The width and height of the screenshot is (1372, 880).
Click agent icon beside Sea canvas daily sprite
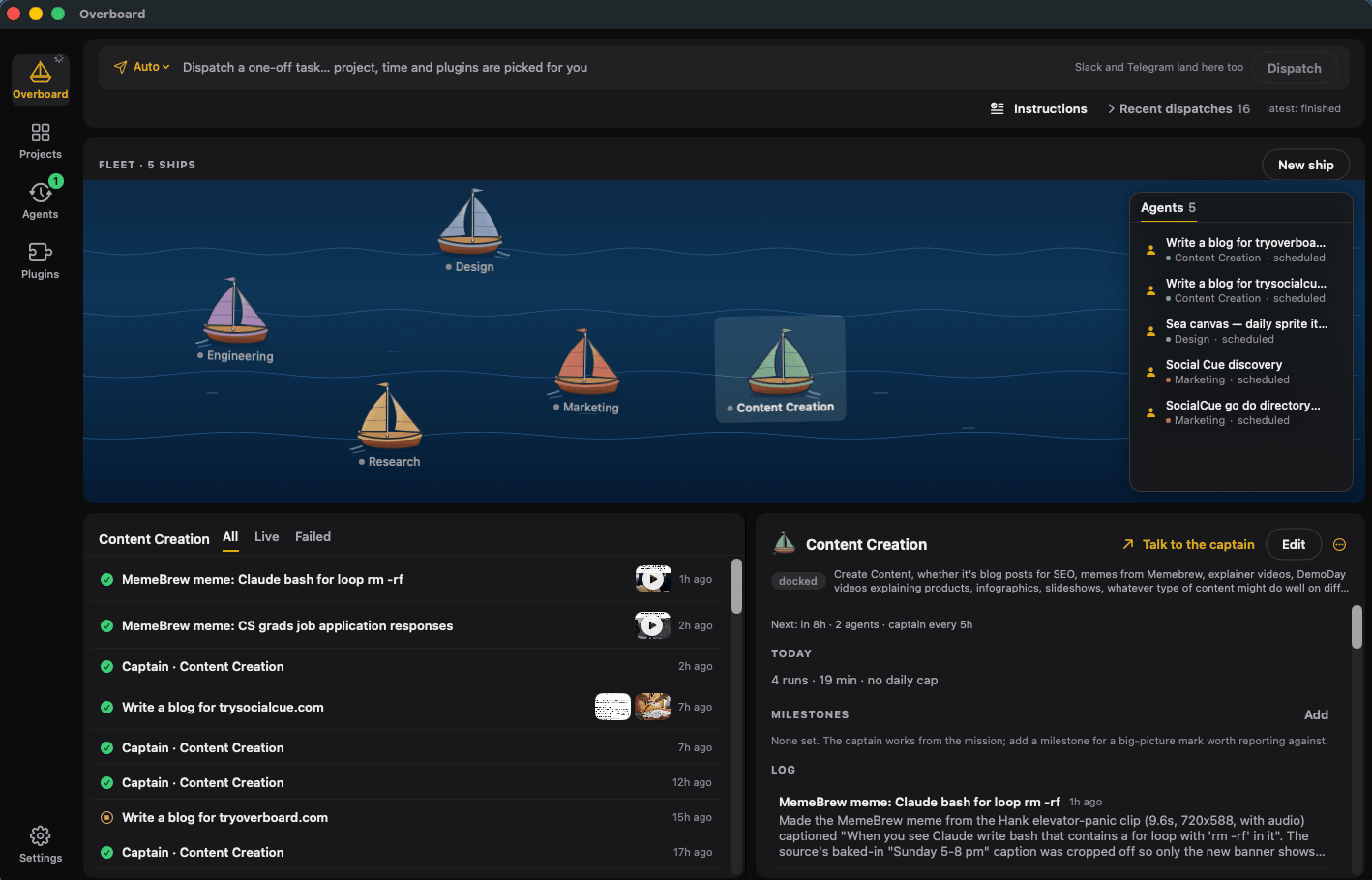pyautogui.click(x=1150, y=331)
